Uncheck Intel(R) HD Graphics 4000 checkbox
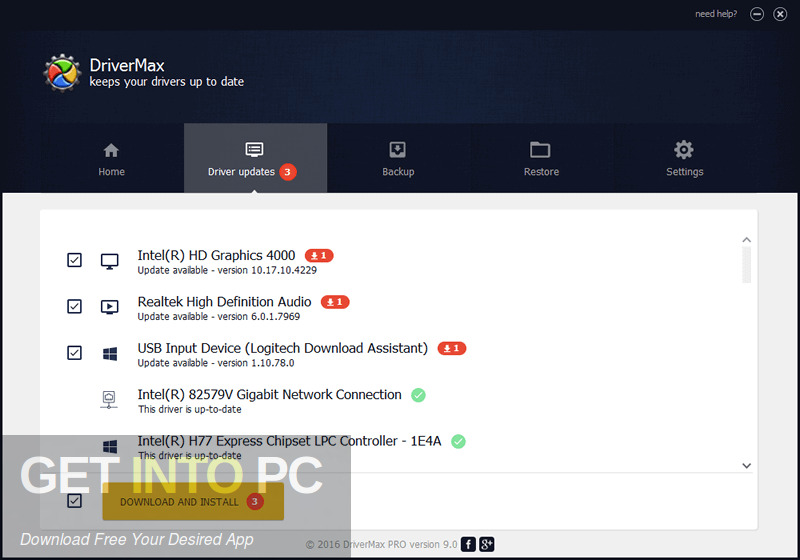The height and width of the screenshot is (560, 800). pos(74,260)
